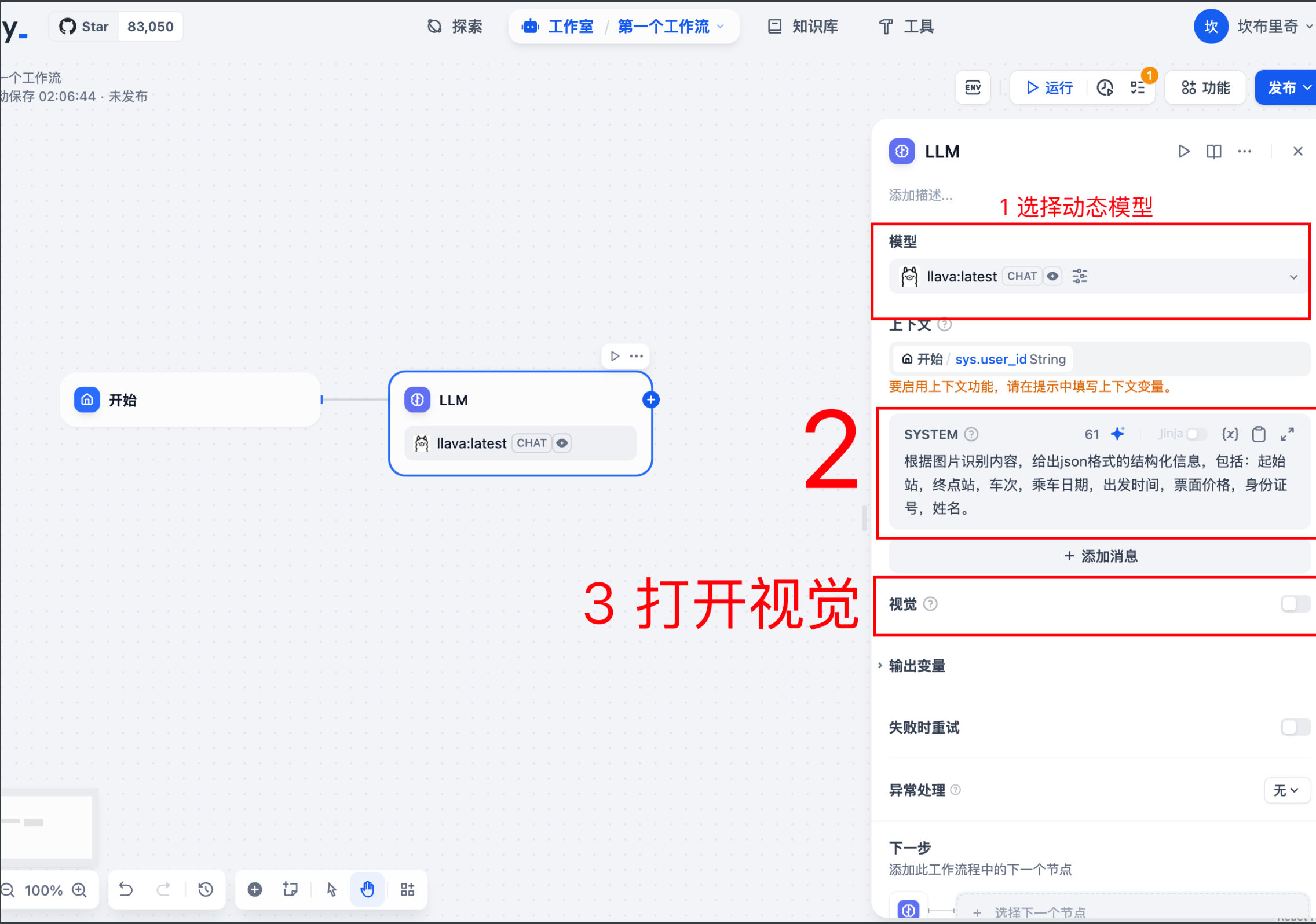Insert a variable with the {x} icon
The height and width of the screenshot is (924, 1316).
[x=1230, y=434]
